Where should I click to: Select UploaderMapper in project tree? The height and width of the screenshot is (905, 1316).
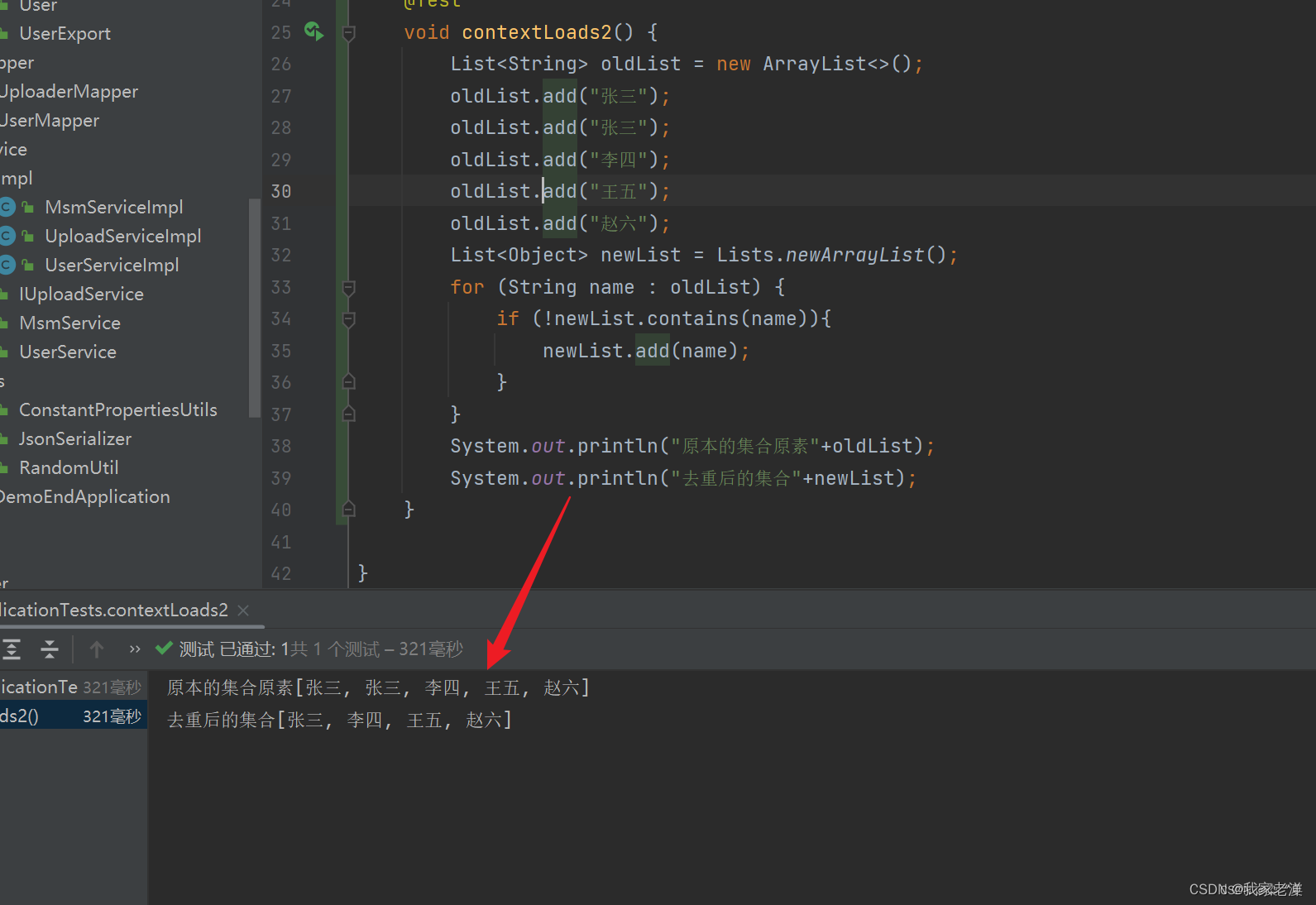[x=69, y=91]
